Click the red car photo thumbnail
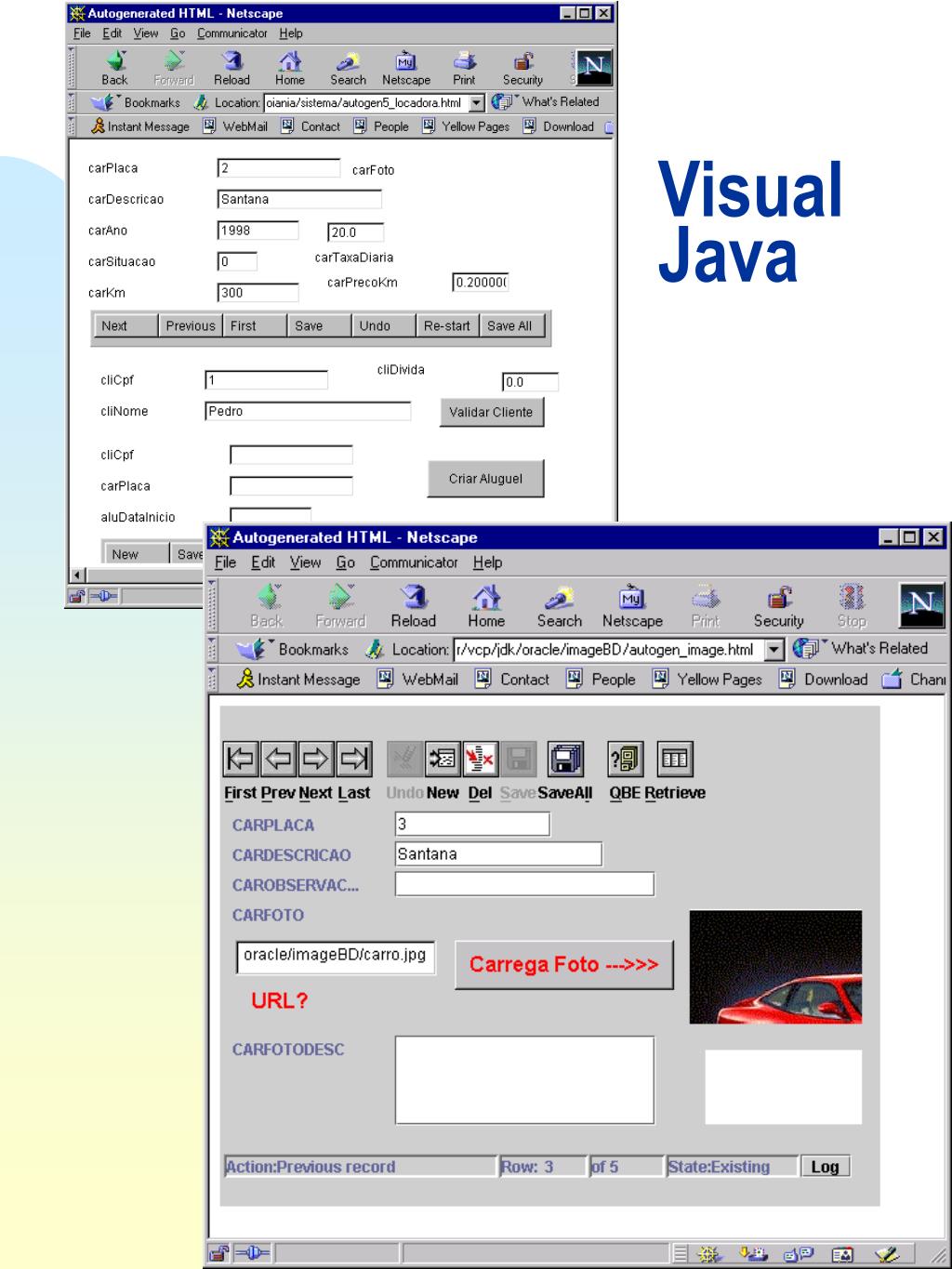This screenshot has height=1269, width=952. [x=775, y=967]
